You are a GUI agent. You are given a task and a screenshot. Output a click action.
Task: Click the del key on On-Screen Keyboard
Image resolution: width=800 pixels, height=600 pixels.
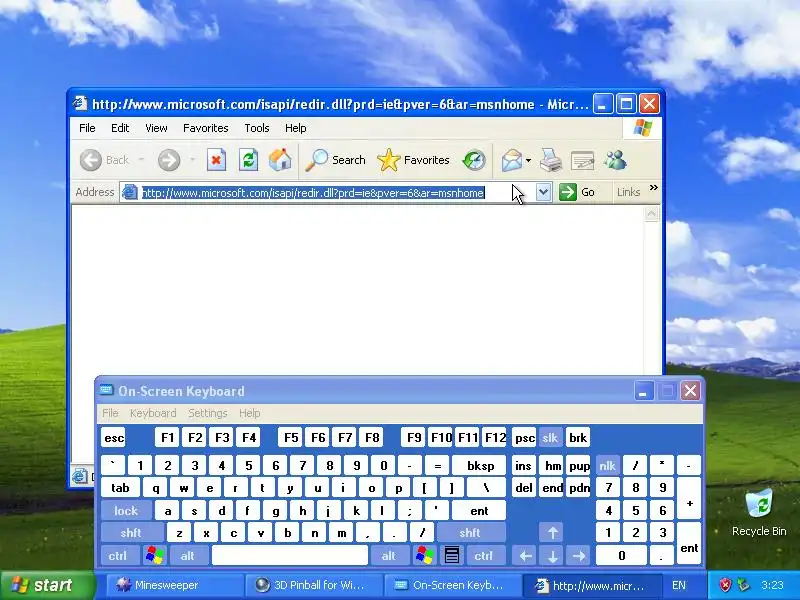(523, 488)
